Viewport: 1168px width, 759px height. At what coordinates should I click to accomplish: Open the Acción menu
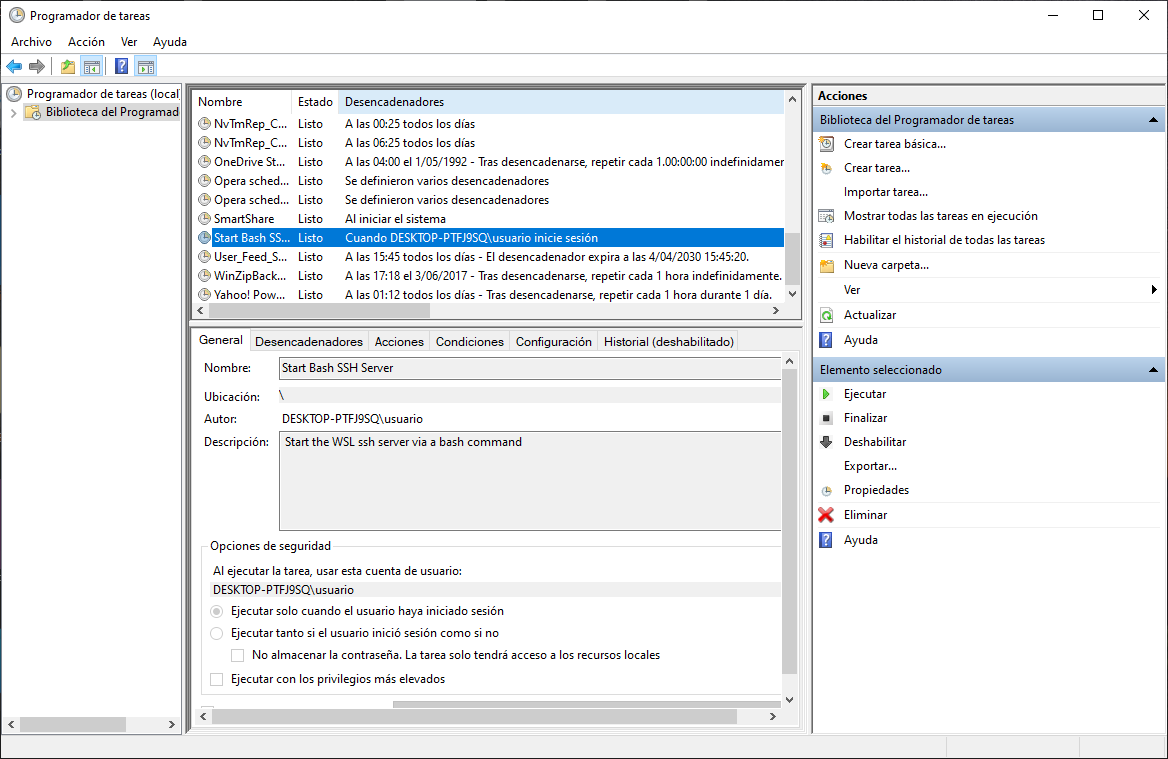86,42
